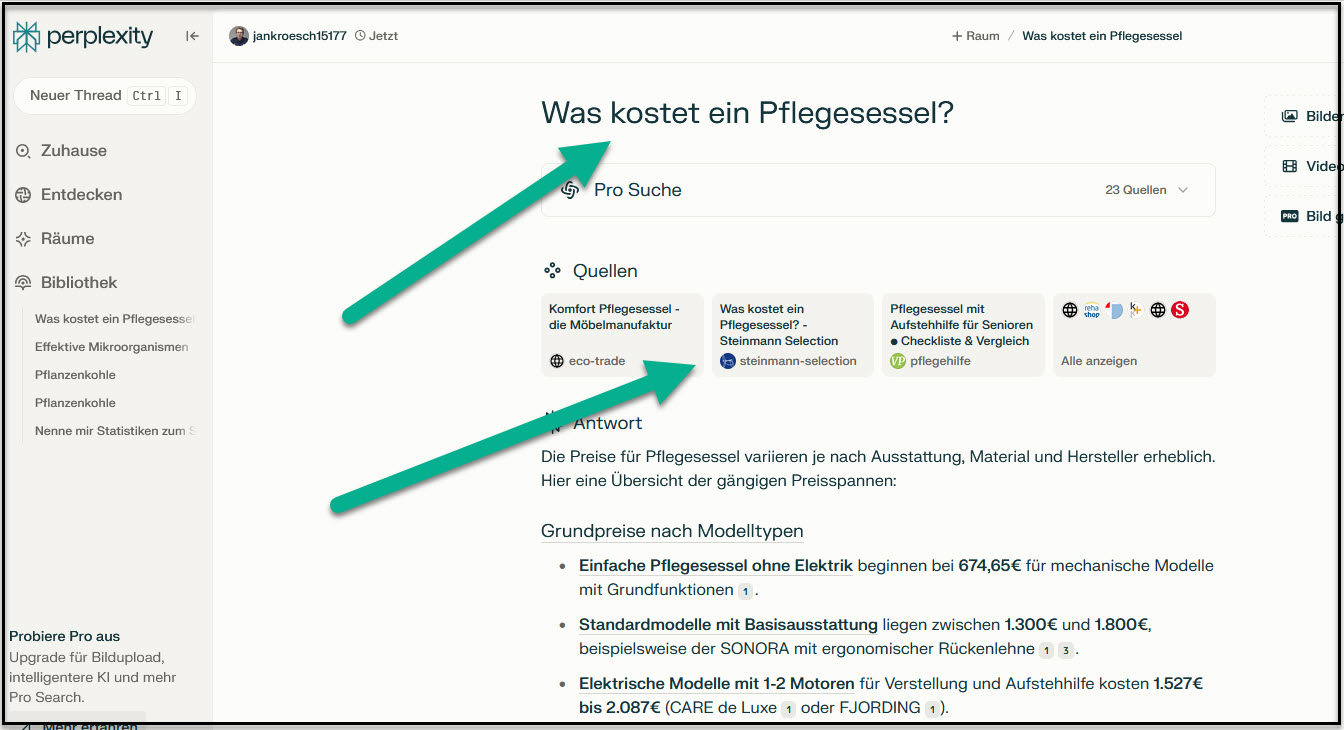Click the page title 'Was kostet ein Pflegesessel?'
1344x730 pixels.
(748, 113)
